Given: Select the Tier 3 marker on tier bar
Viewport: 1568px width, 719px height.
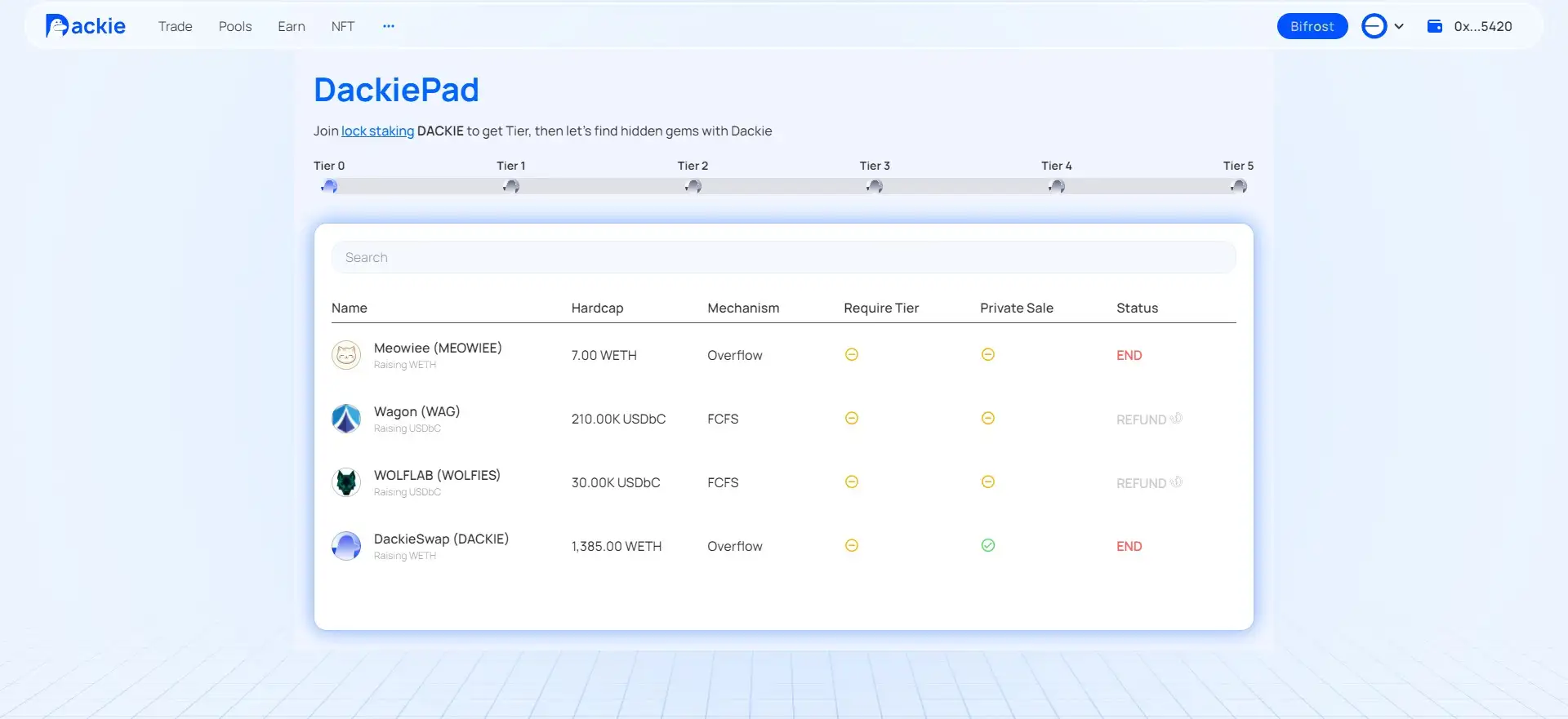Looking at the screenshot, I should pos(875,186).
